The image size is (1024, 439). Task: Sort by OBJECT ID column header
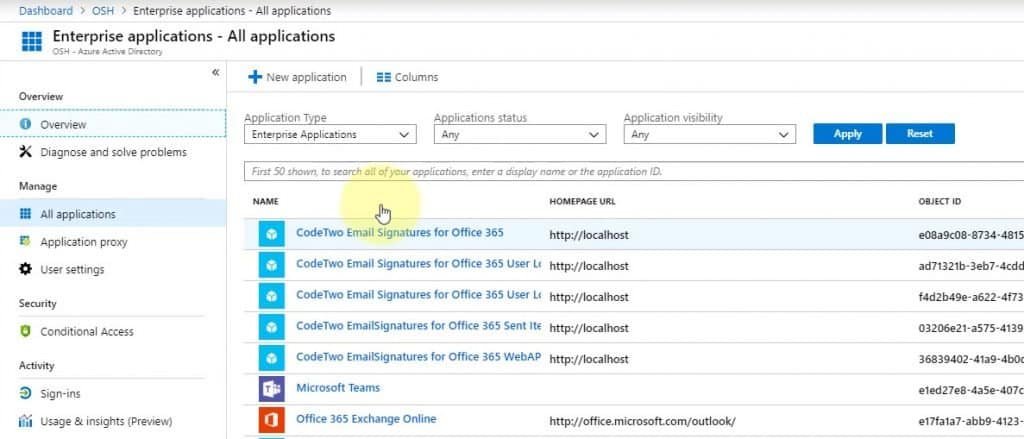940,201
